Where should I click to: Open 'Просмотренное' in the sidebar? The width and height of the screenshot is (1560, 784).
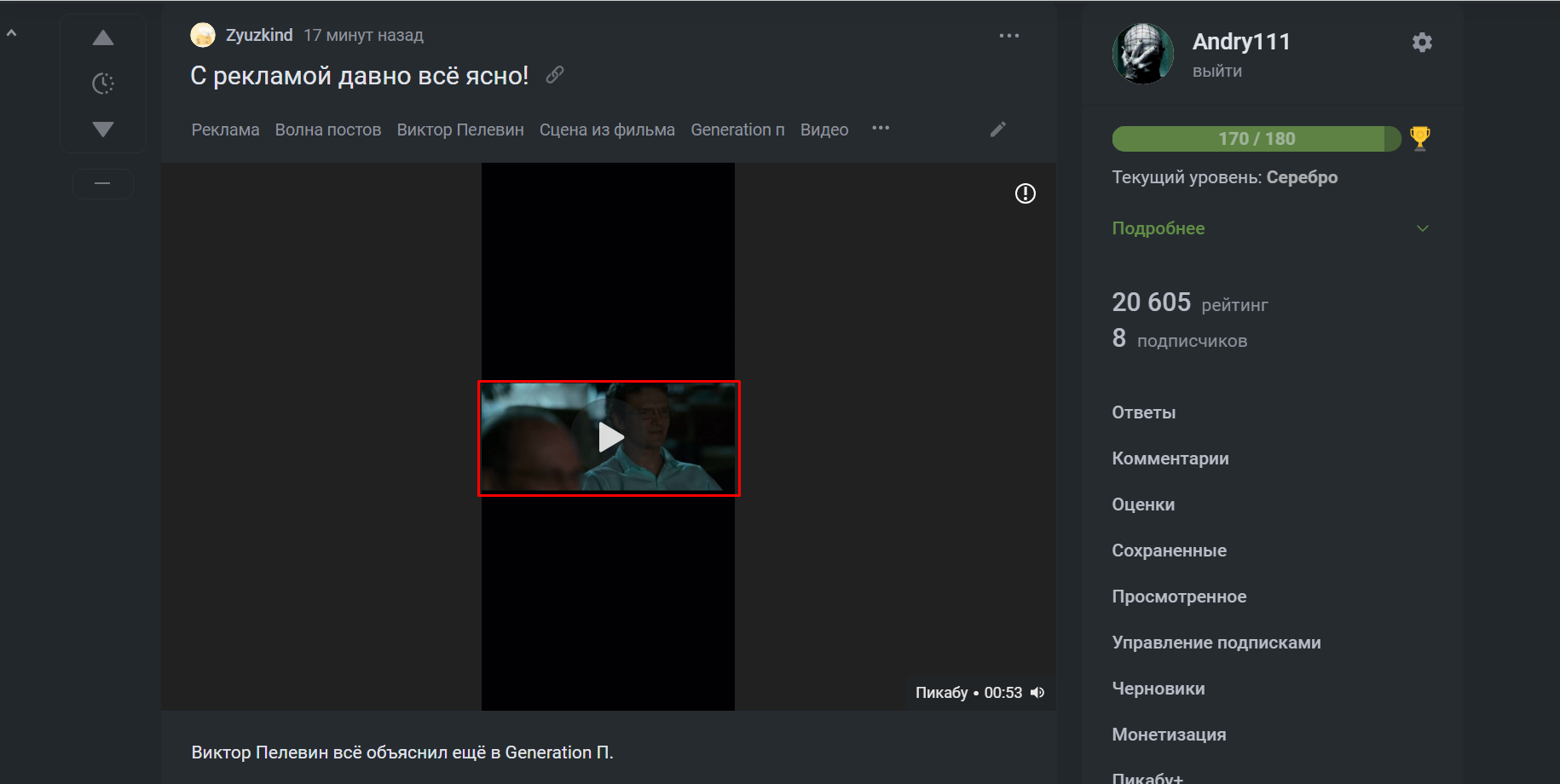coord(1179,597)
